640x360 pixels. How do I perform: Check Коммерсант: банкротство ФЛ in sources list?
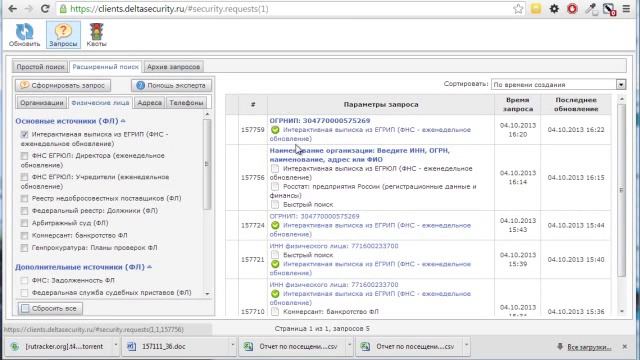24,236
